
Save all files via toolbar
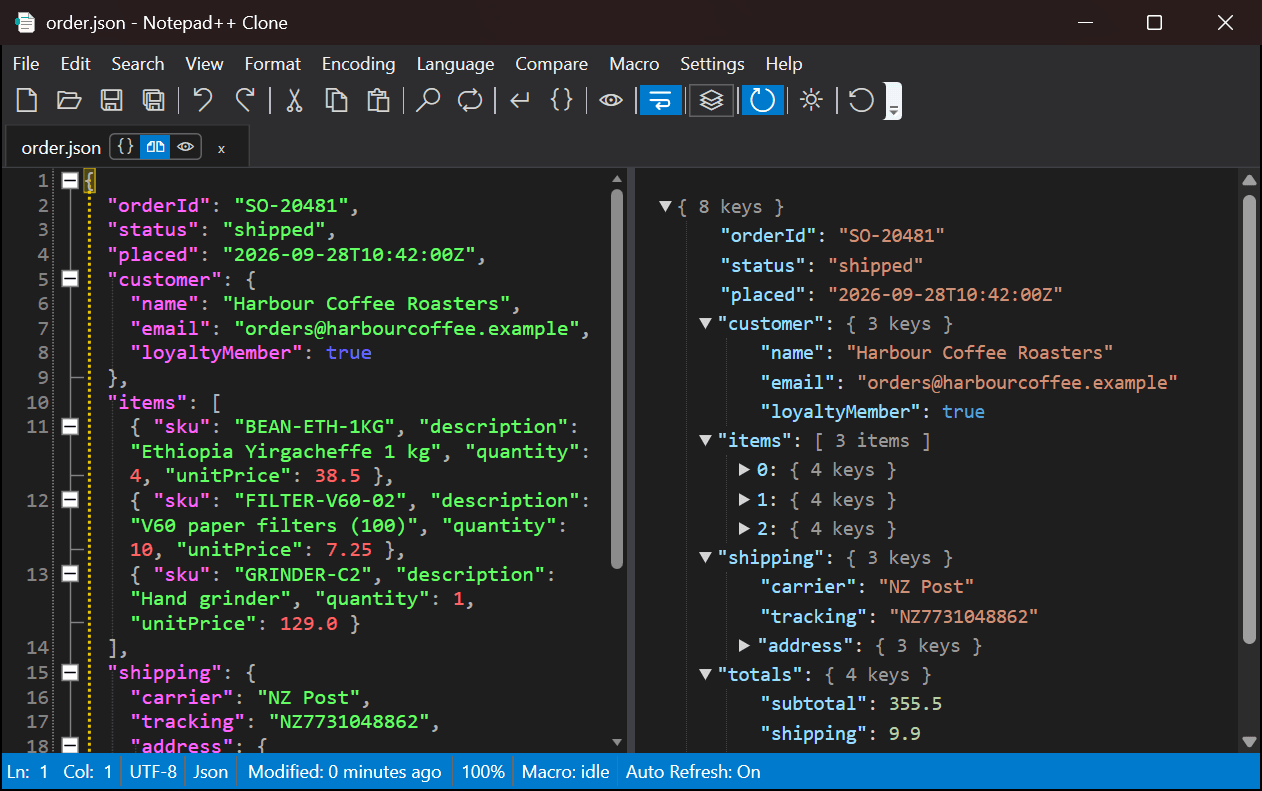[x=153, y=100]
